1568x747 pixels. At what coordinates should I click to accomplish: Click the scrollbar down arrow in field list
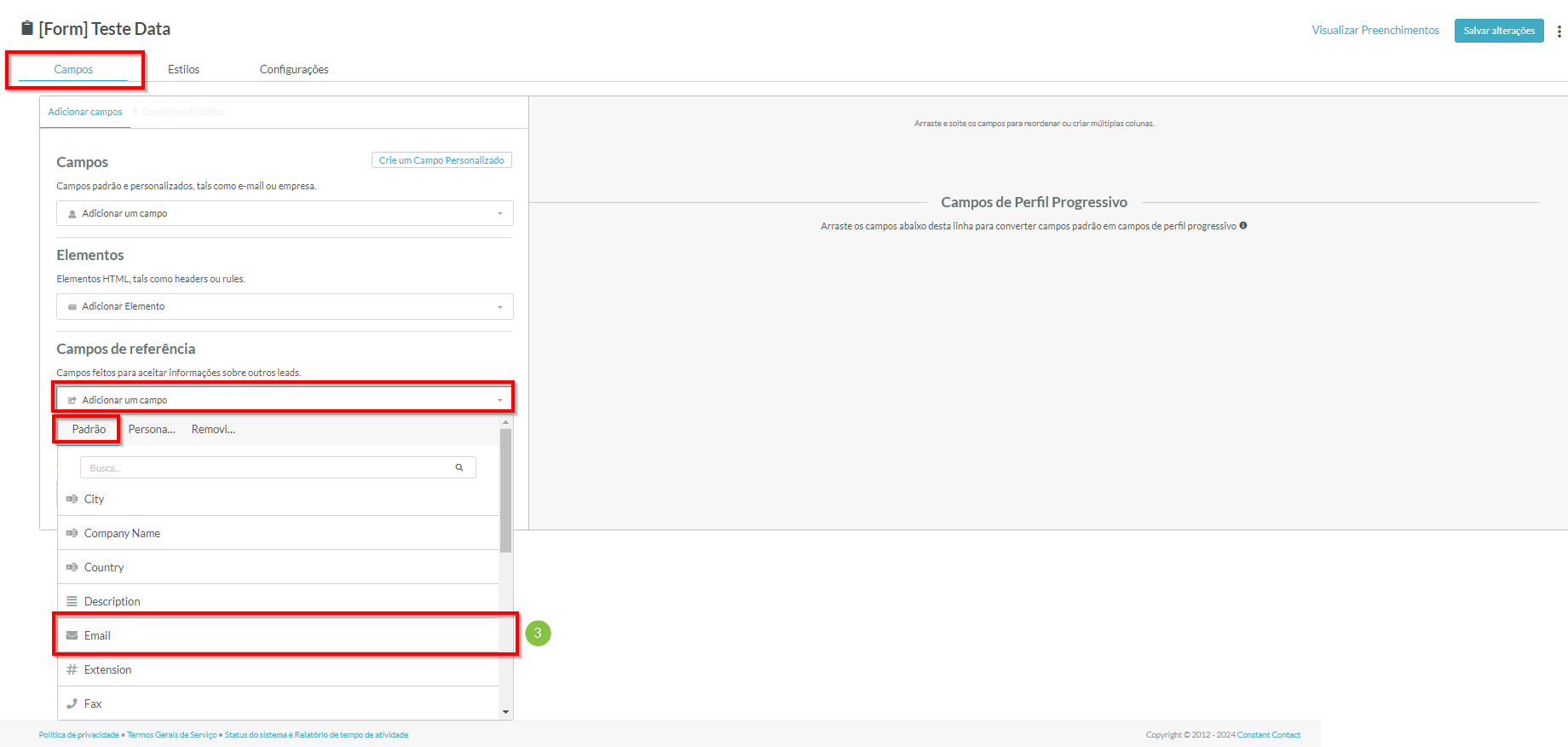point(505,712)
